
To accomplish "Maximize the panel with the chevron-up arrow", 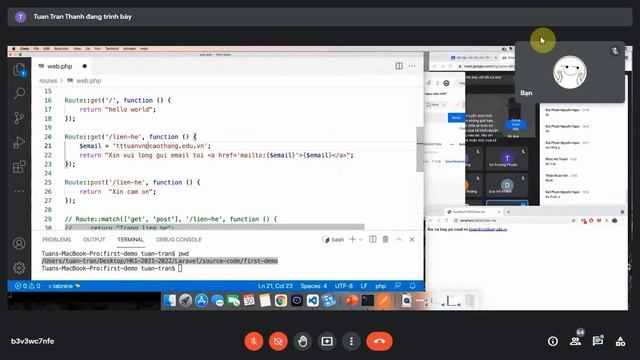I will point(399,240).
